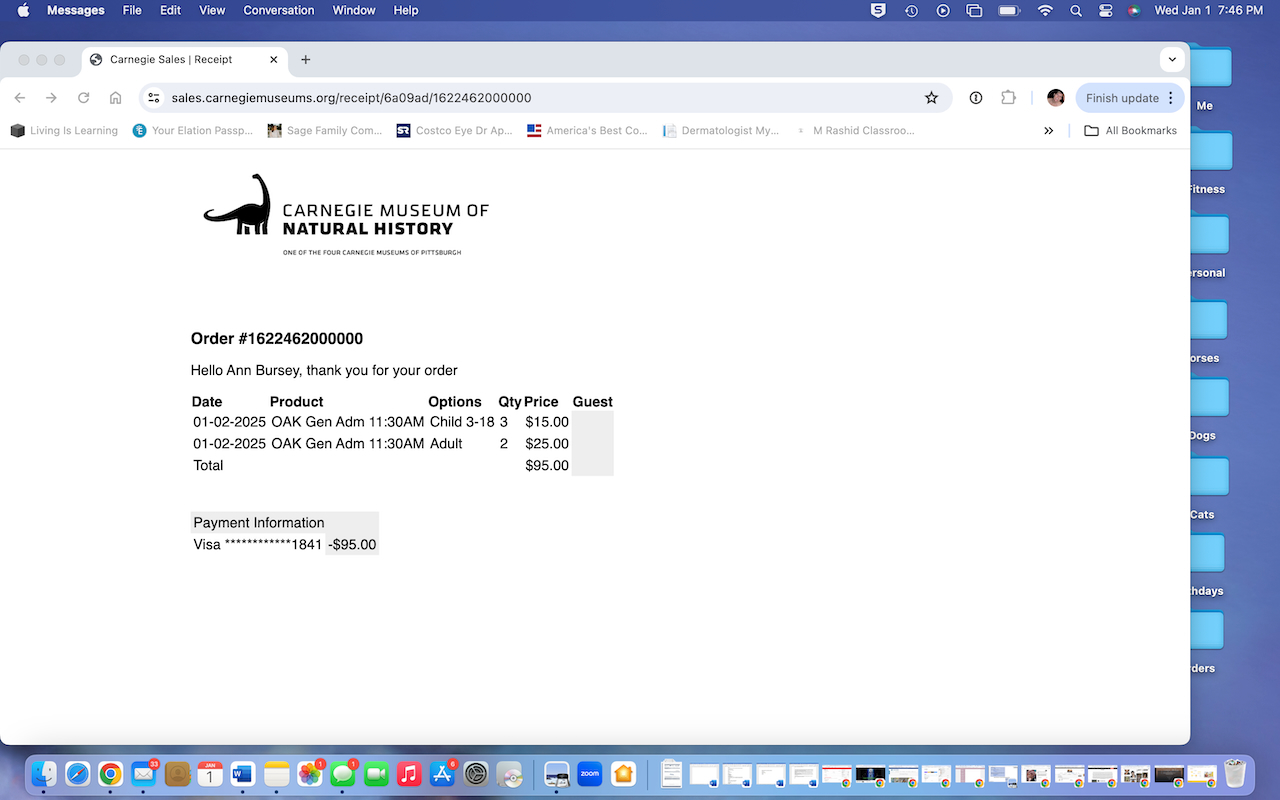Screen dimensions: 1280x800
Task: Open the Extensions puzzle icon
Action: pos(1008,98)
